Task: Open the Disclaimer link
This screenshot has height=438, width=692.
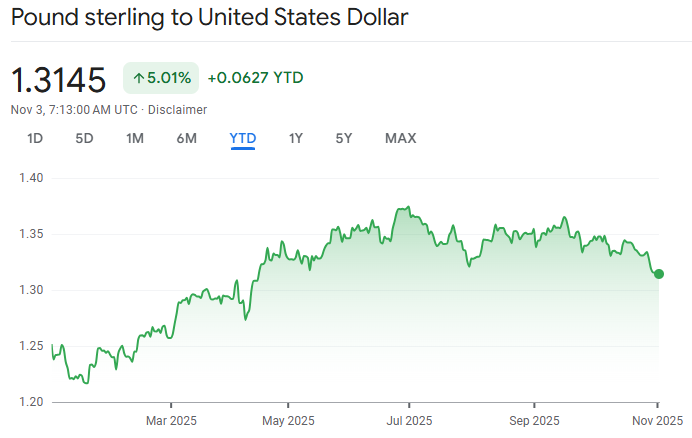Action: click(x=178, y=109)
